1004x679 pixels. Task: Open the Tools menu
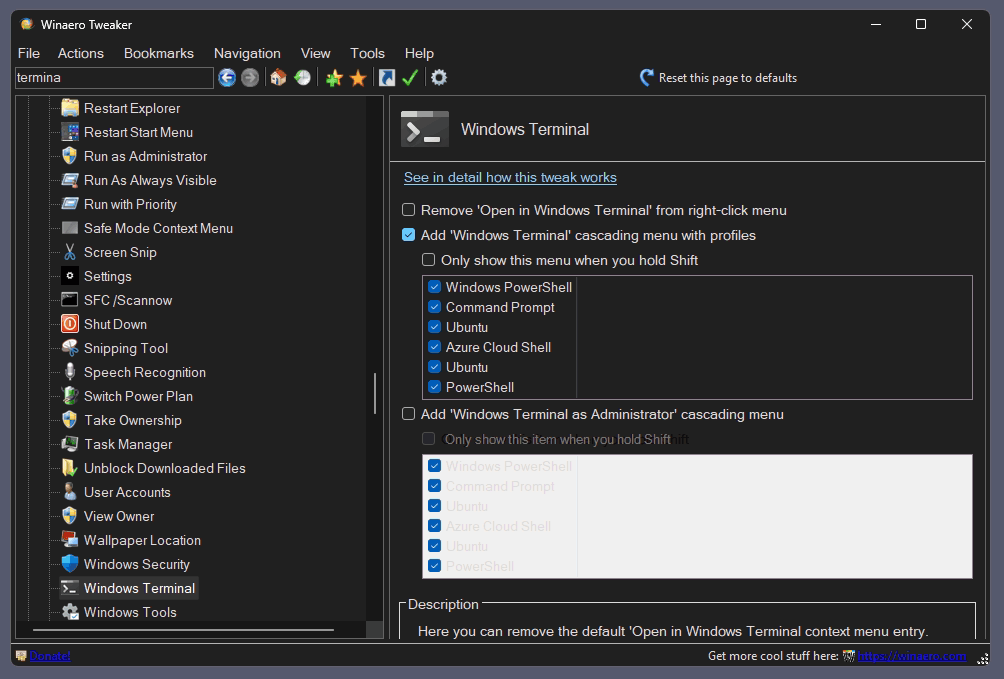tap(367, 53)
